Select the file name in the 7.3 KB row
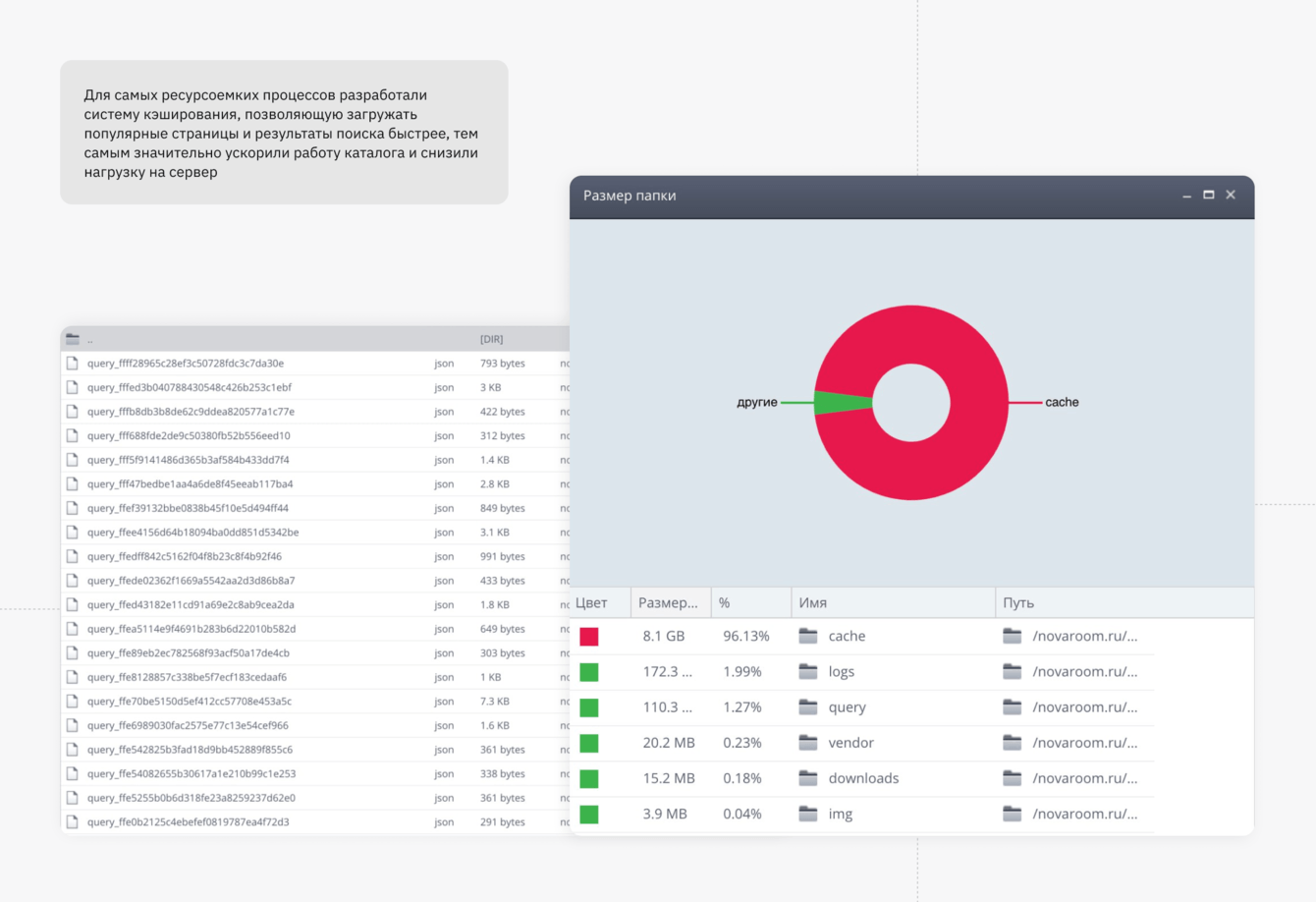Image resolution: width=1316 pixels, height=902 pixels. tap(190, 702)
